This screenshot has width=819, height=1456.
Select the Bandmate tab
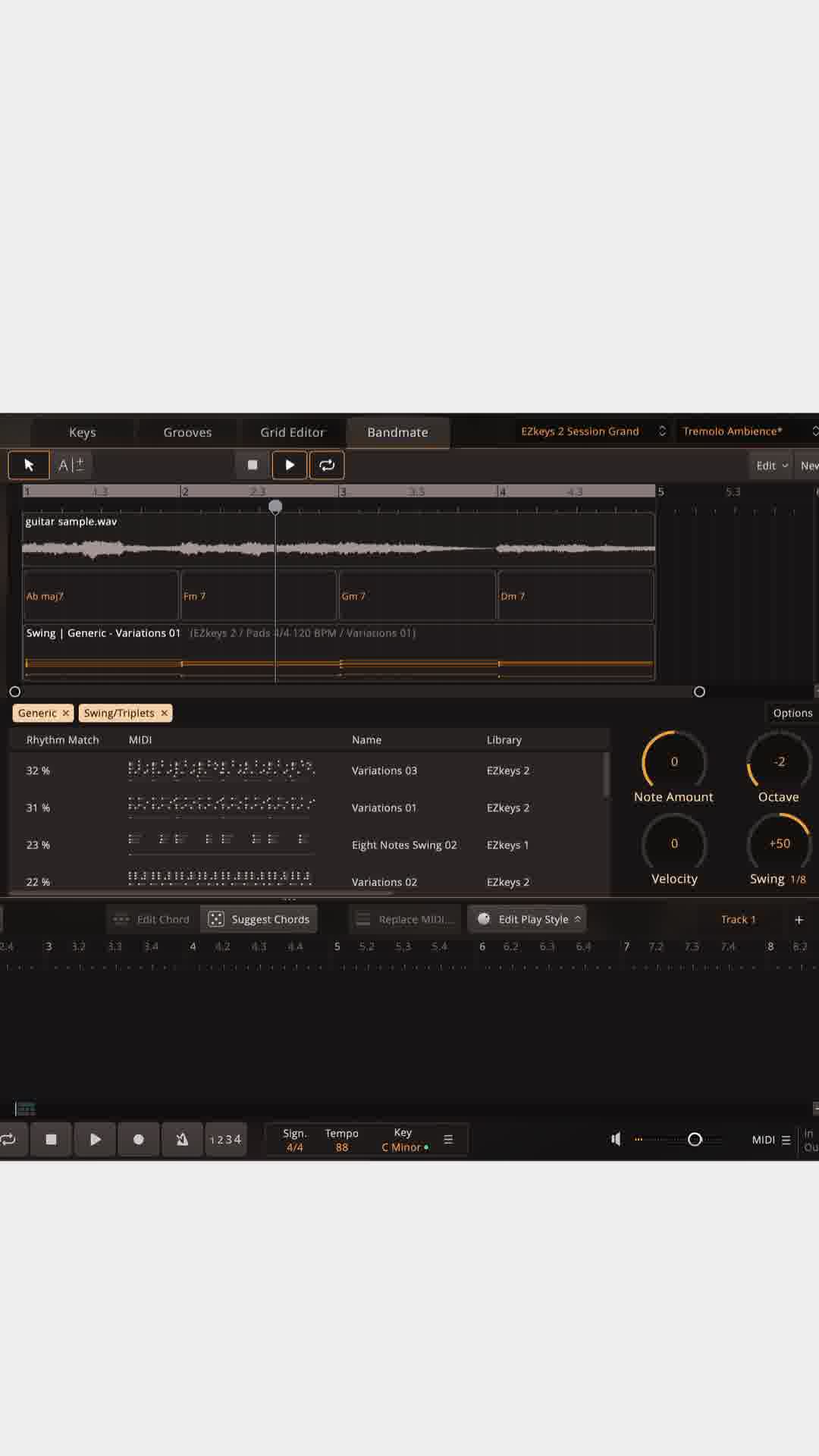click(x=397, y=432)
